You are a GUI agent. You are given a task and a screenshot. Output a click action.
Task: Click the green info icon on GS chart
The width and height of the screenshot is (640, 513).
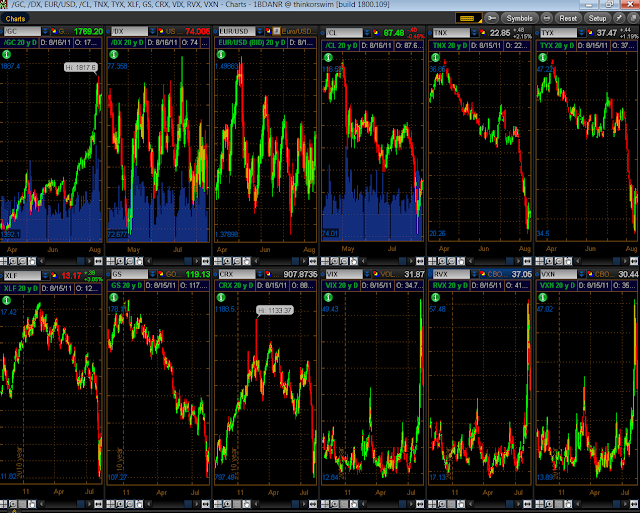click(x=113, y=297)
